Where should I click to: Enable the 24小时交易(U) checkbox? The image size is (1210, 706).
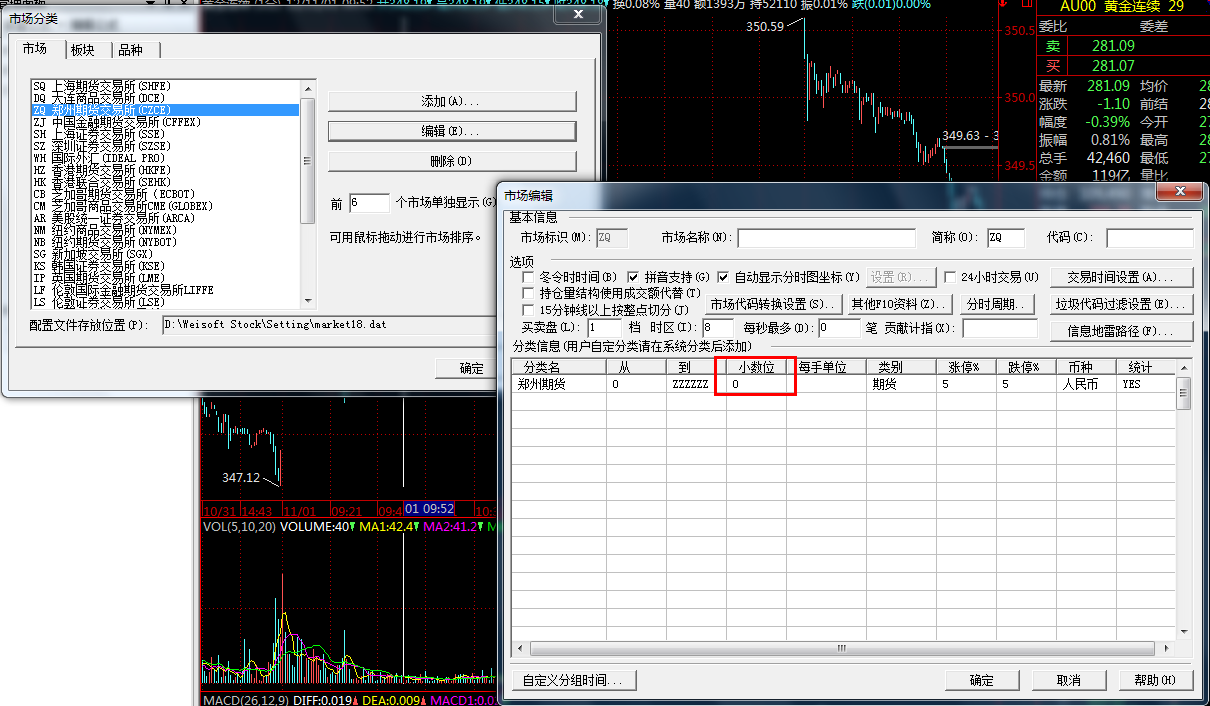pyautogui.click(x=951, y=277)
